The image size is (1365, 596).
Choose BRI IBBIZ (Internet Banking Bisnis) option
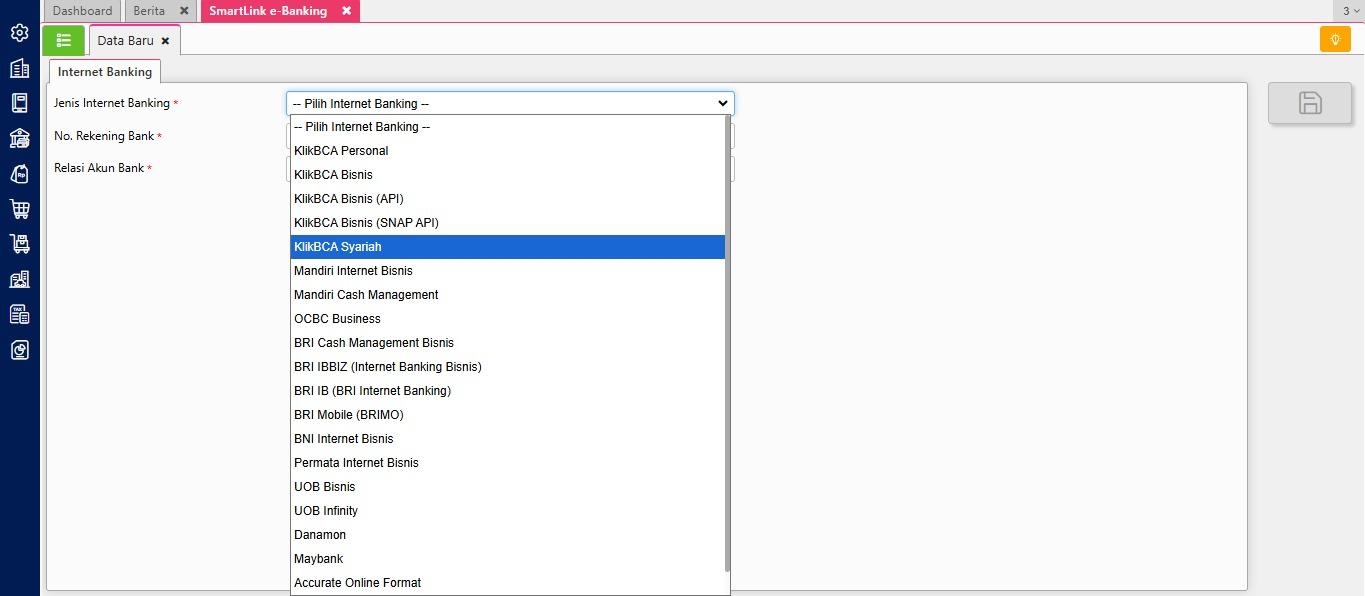pos(508,367)
